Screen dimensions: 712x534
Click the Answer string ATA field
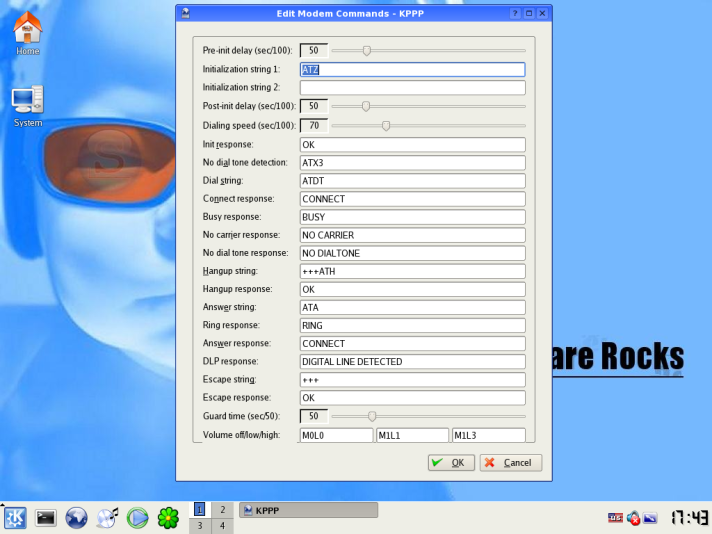coord(412,307)
